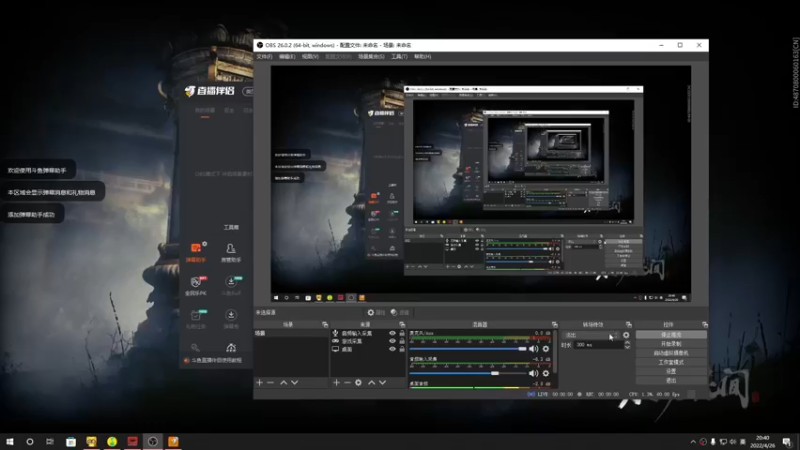This screenshot has width=800, height=450.
Task: Pop out Sources dock panel icon
Action: point(402,324)
